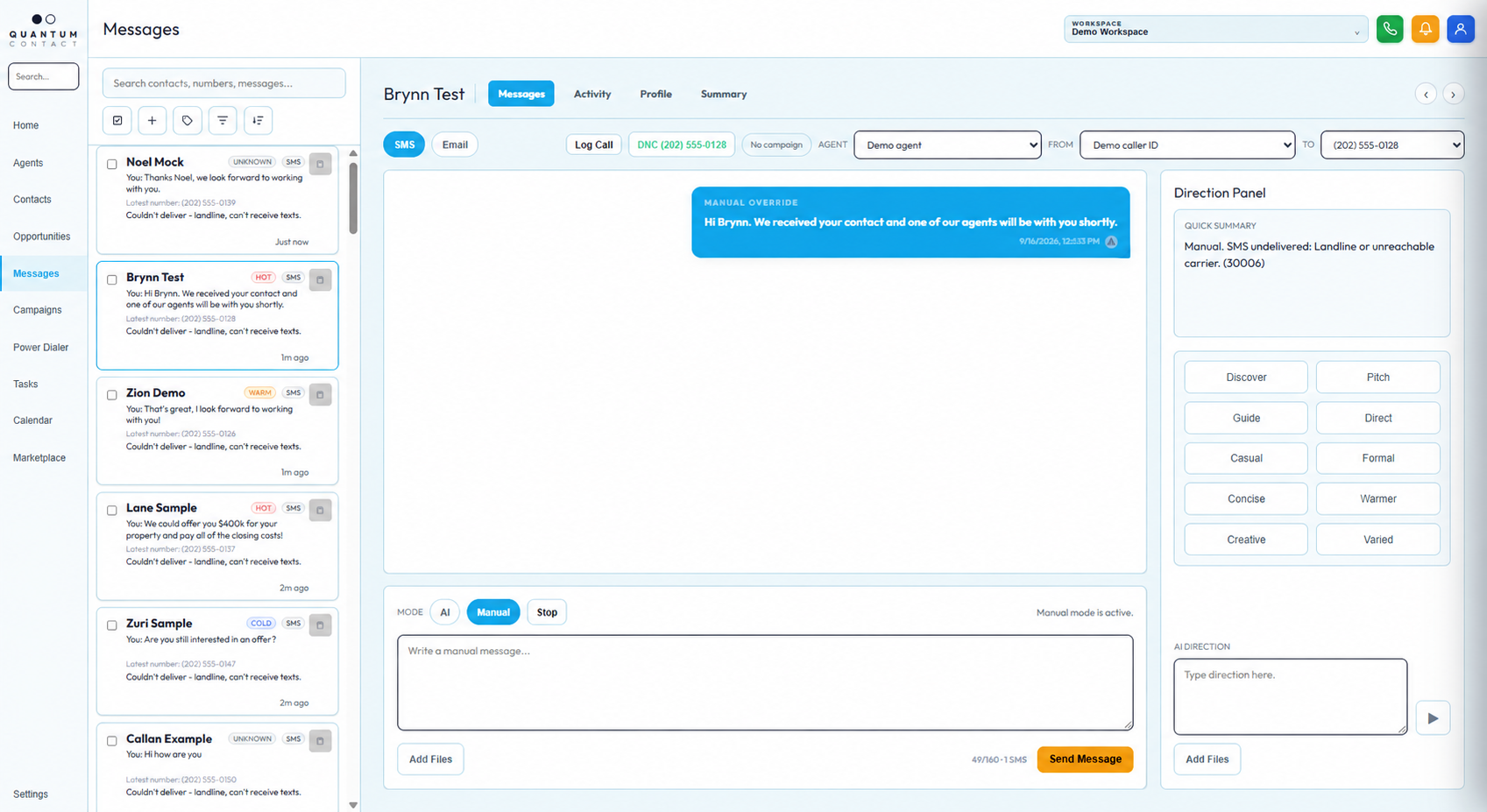
Task: Open the From caller ID dropdown
Action: 1187,145
